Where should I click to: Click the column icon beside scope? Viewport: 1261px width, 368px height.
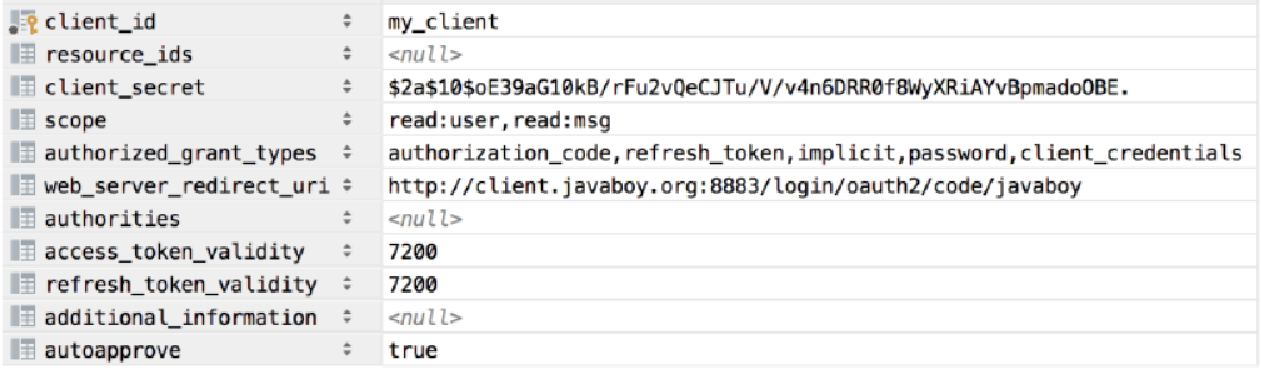point(21,120)
